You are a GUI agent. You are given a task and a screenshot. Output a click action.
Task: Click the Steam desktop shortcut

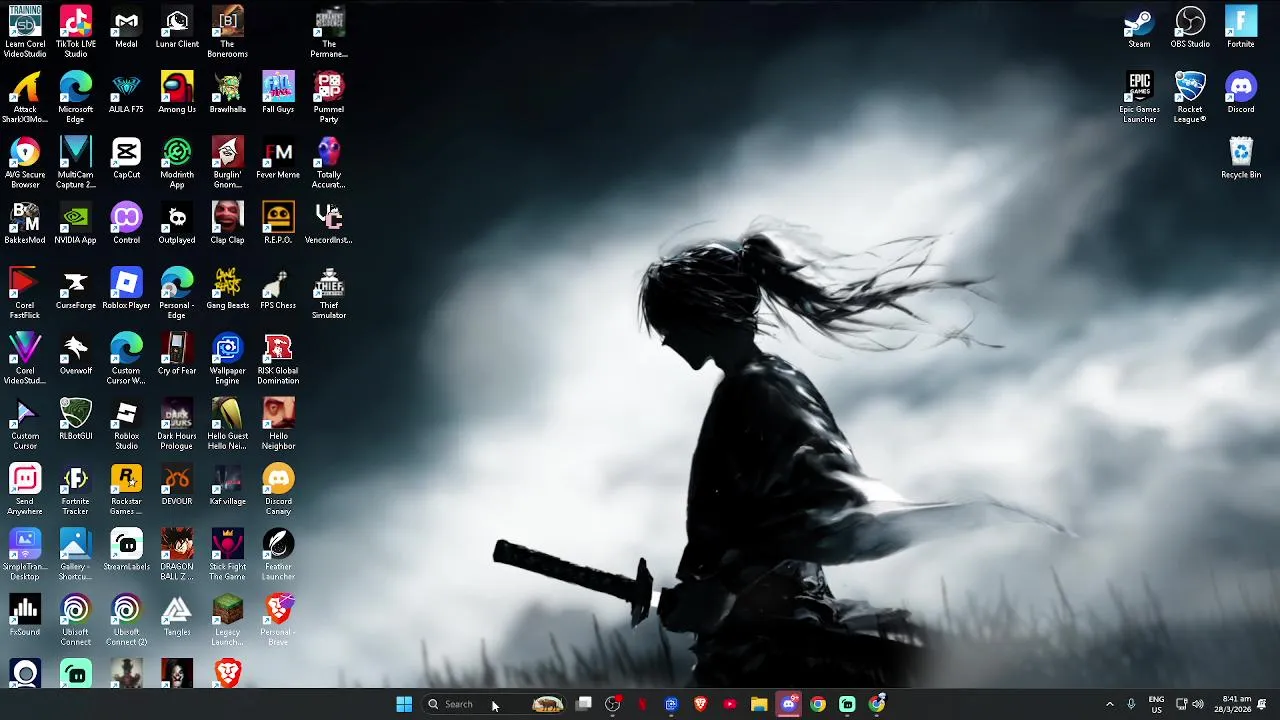(x=1139, y=28)
